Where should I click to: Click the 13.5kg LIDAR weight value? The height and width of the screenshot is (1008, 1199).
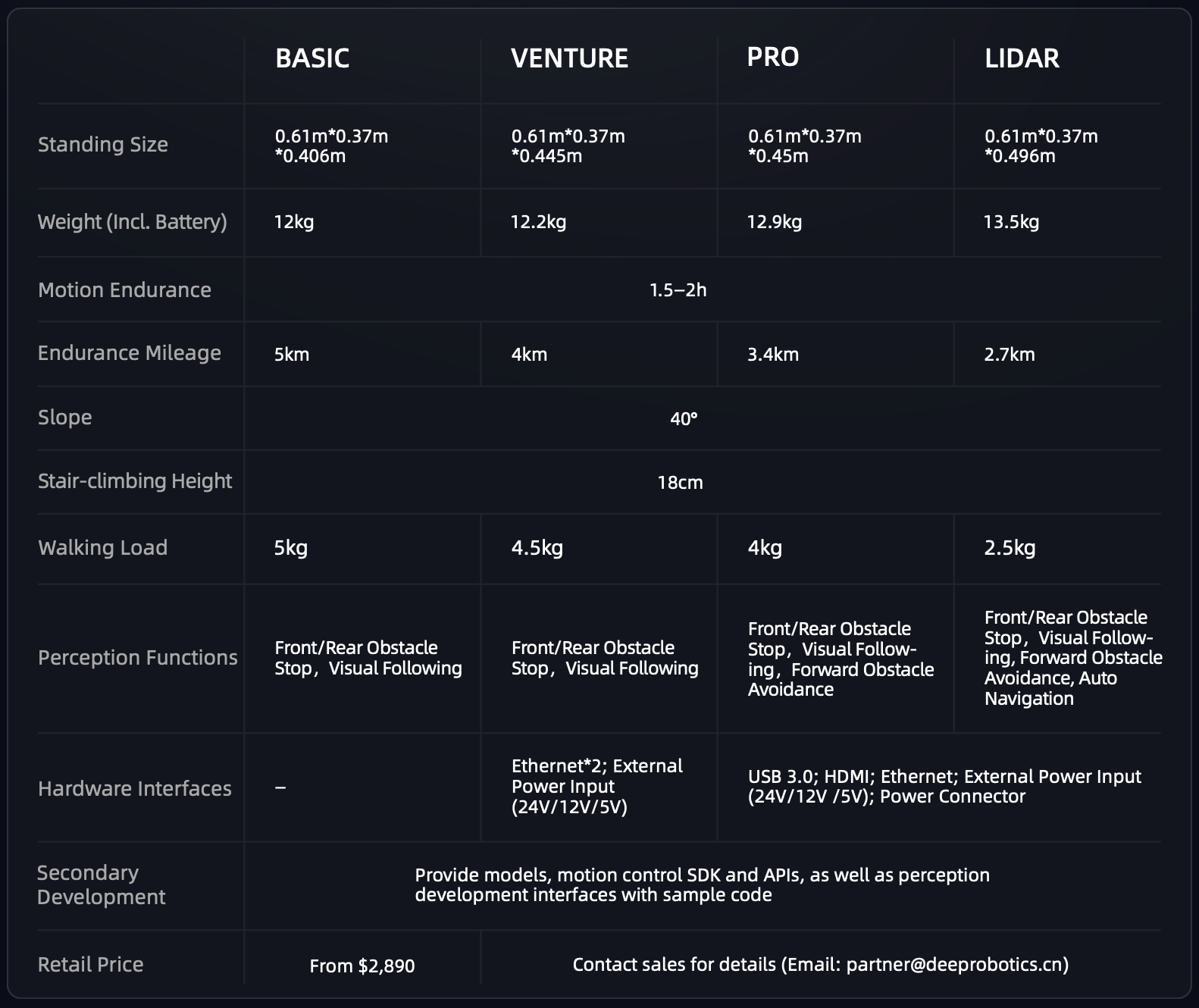[x=1011, y=221]
